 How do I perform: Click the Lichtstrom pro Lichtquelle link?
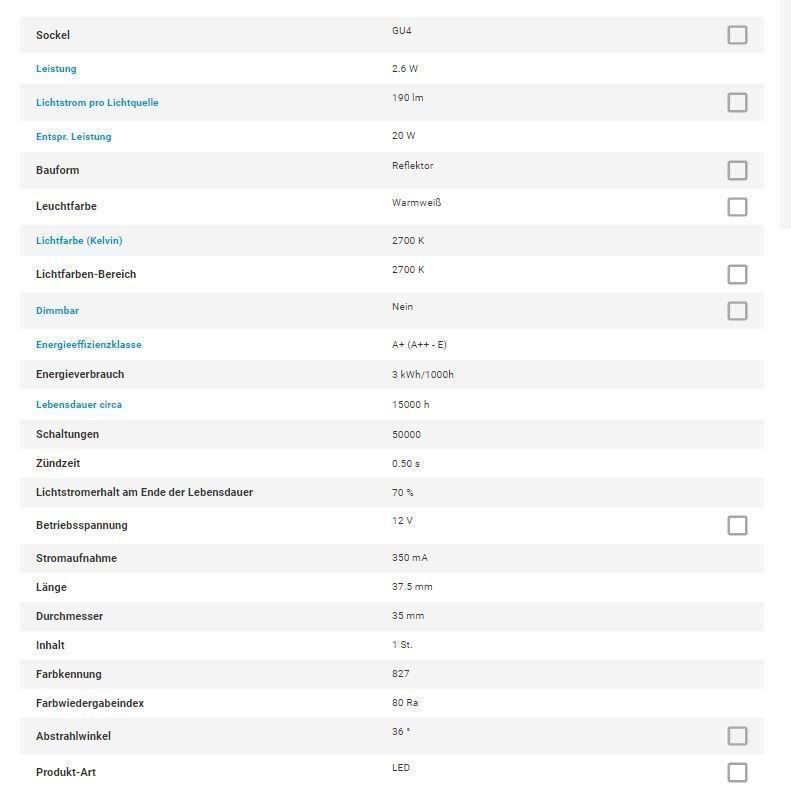pyautogui.click(x=97, y=103)
